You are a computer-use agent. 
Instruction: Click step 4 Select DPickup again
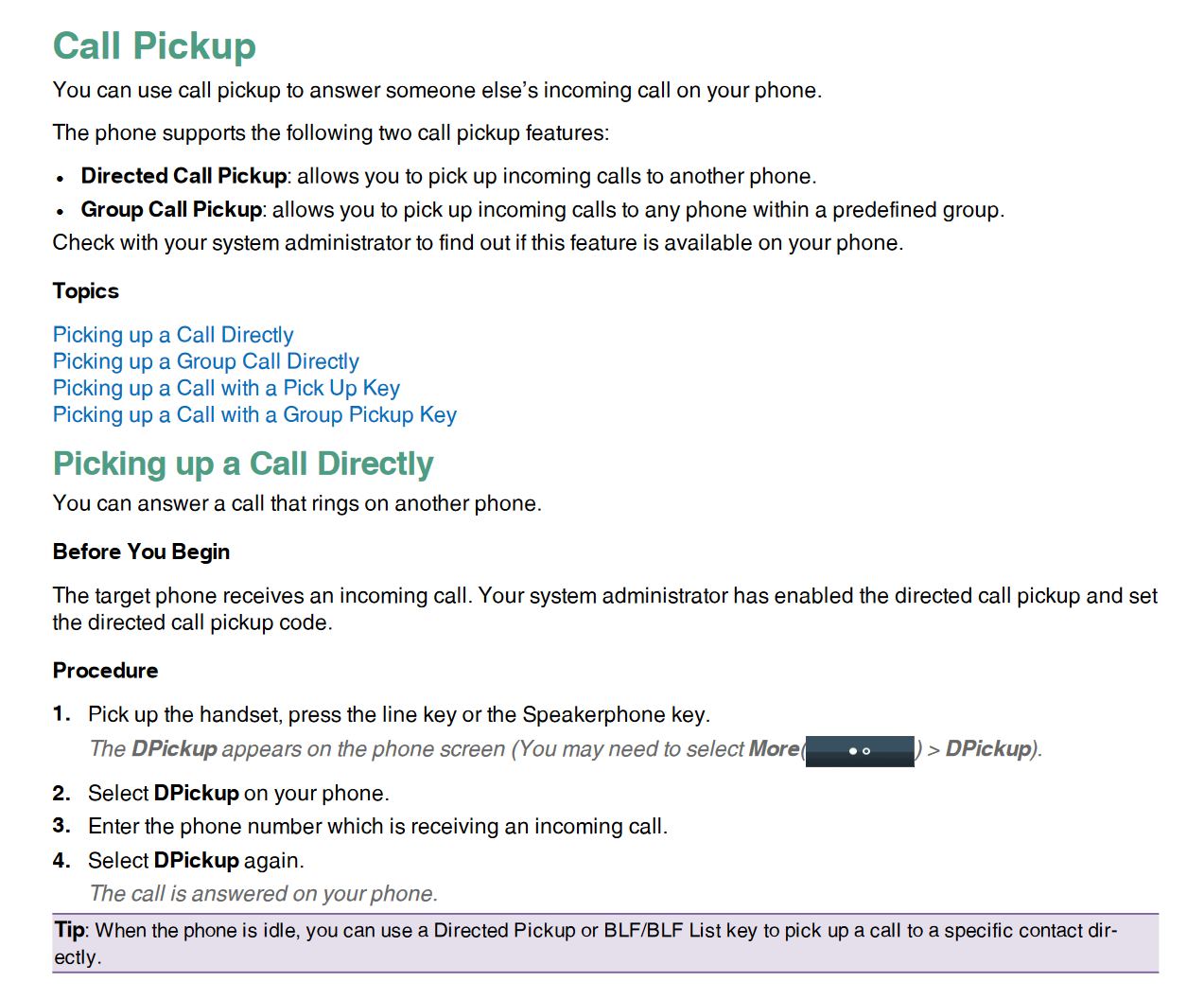point(196,861)
